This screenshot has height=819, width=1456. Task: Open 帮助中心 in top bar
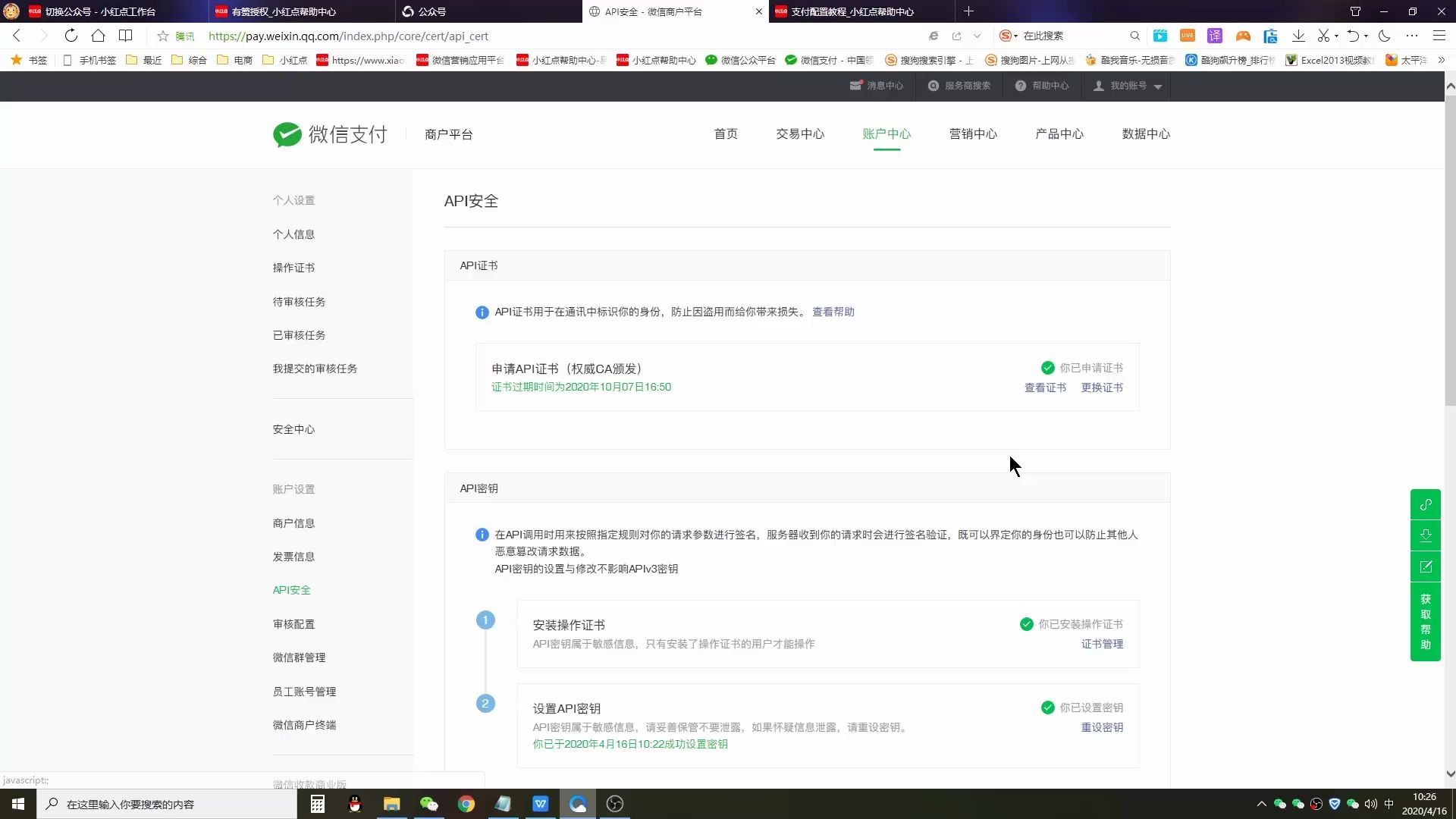click(1042, 86)
